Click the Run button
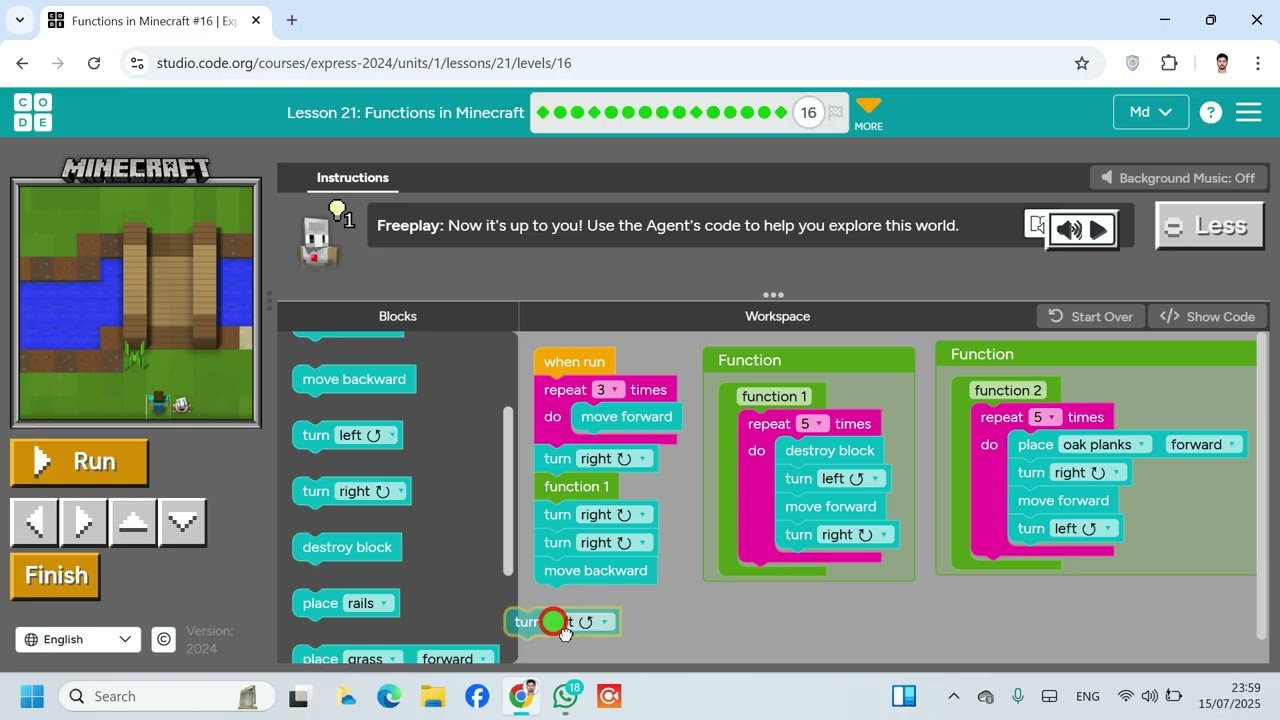The image size is (1280, 720). click(x=79, y=462)
